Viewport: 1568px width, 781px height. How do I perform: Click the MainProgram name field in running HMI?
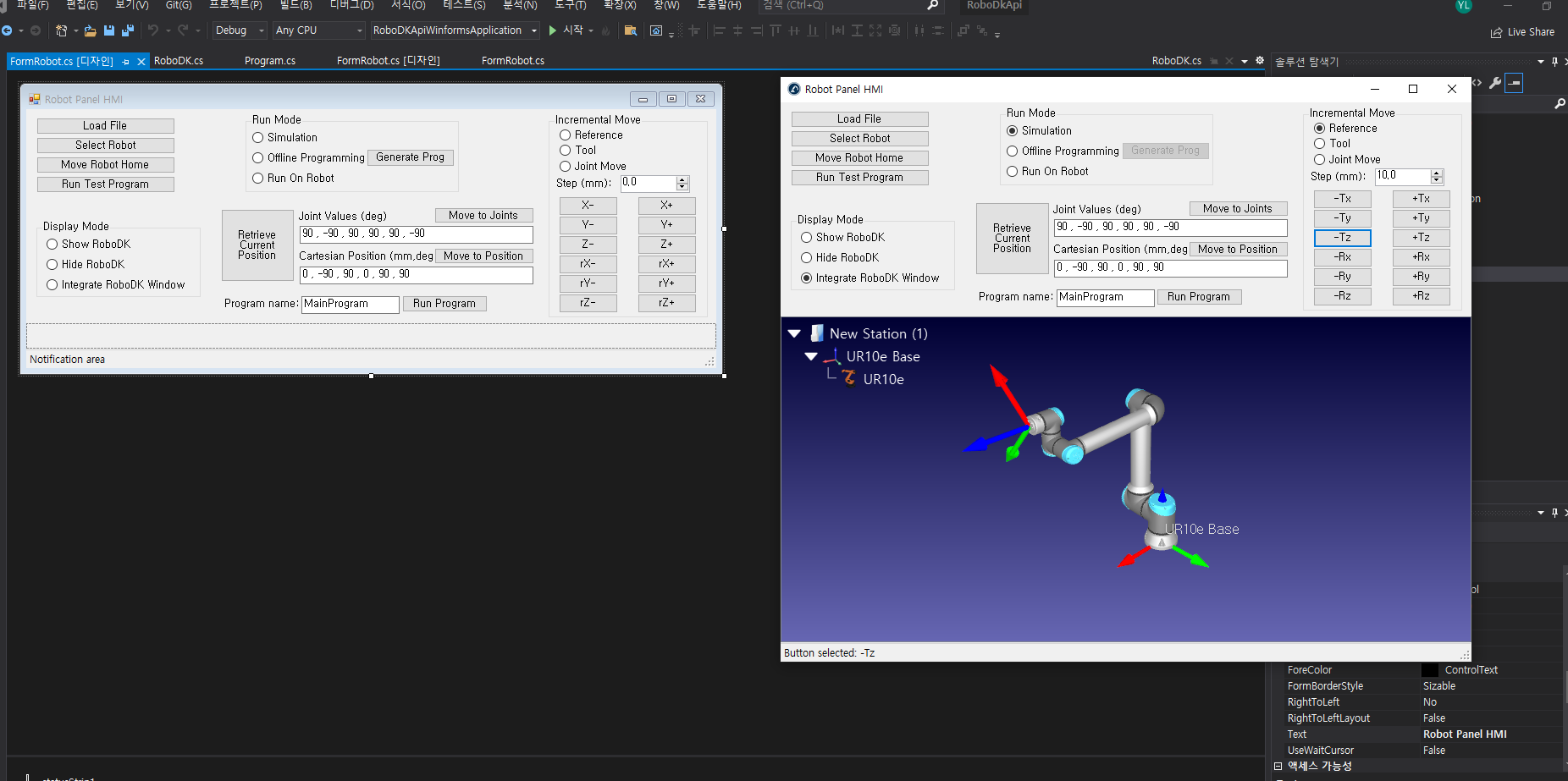tap(1105, 297)
